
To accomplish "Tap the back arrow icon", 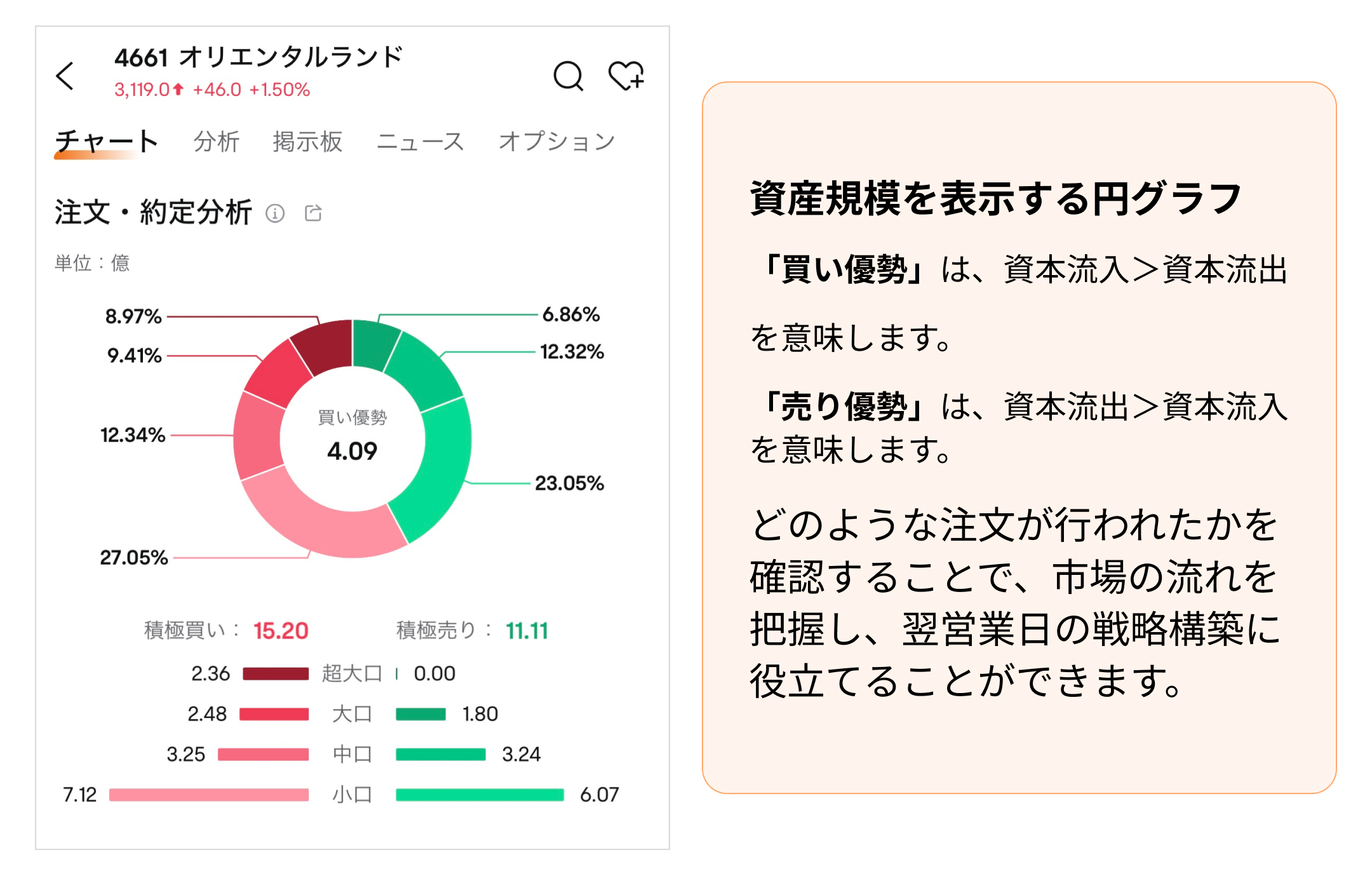I will (65, 76).
